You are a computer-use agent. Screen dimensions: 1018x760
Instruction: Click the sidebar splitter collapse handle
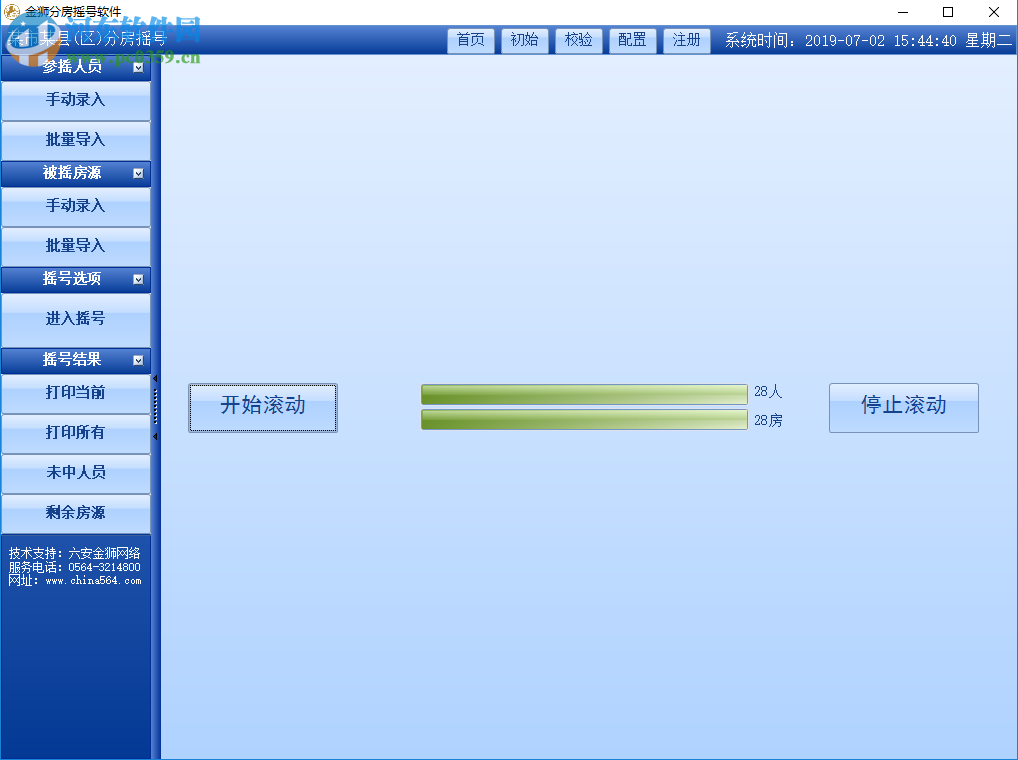(155, 408)
